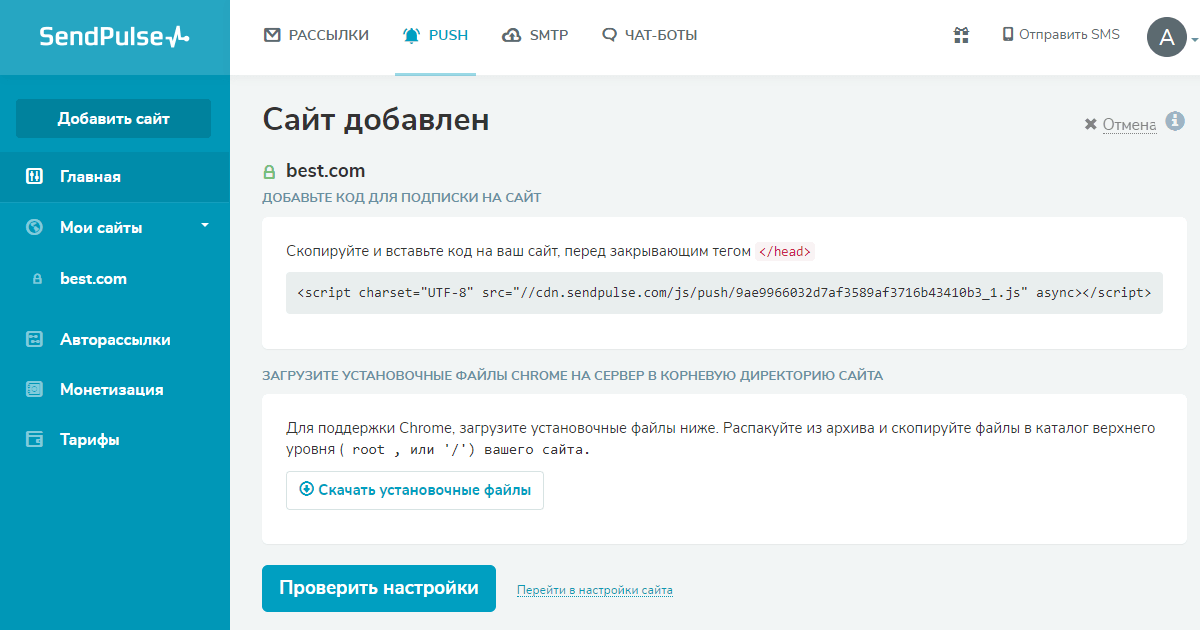This screenshot has height=630, width=1200.
Task: Click the globe icon beside Мои сайты
Action: [34, 228]
